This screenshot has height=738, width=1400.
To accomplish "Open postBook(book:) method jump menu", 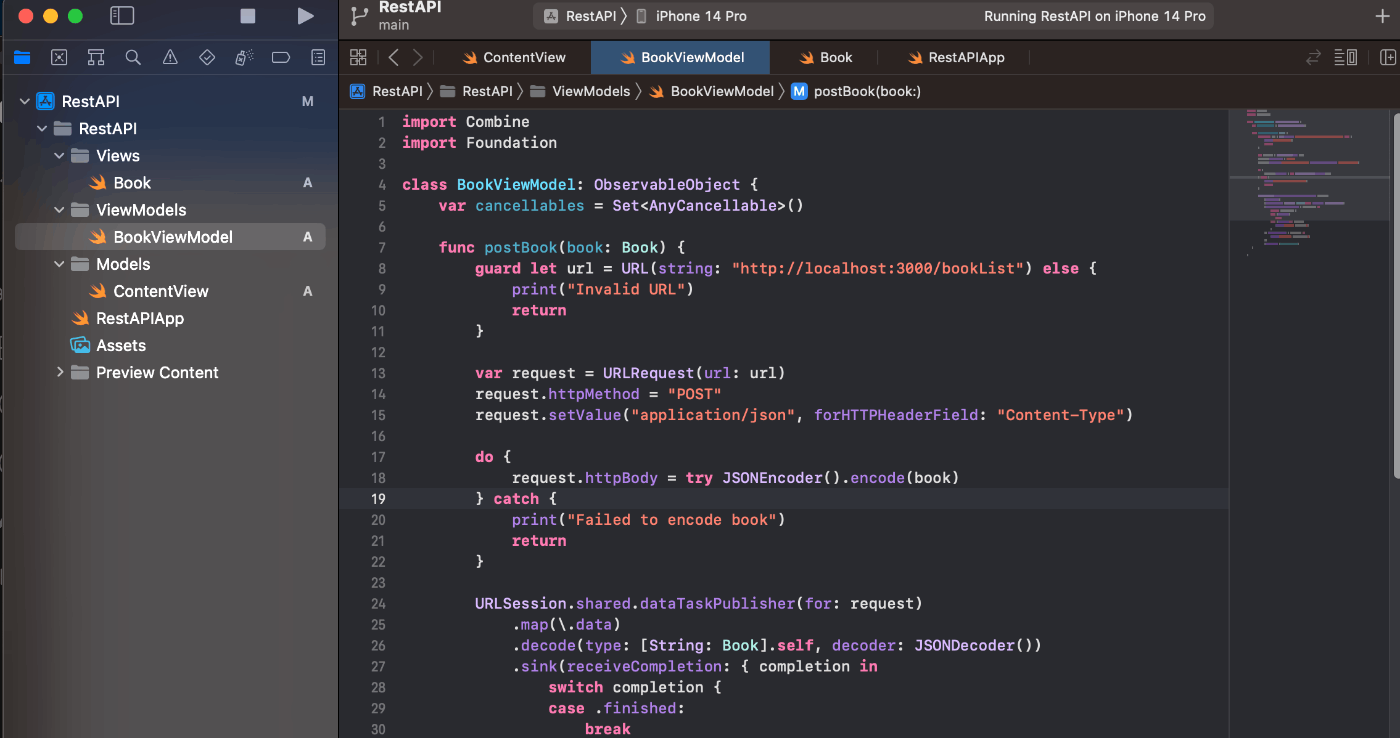I will tap(856, 91).
